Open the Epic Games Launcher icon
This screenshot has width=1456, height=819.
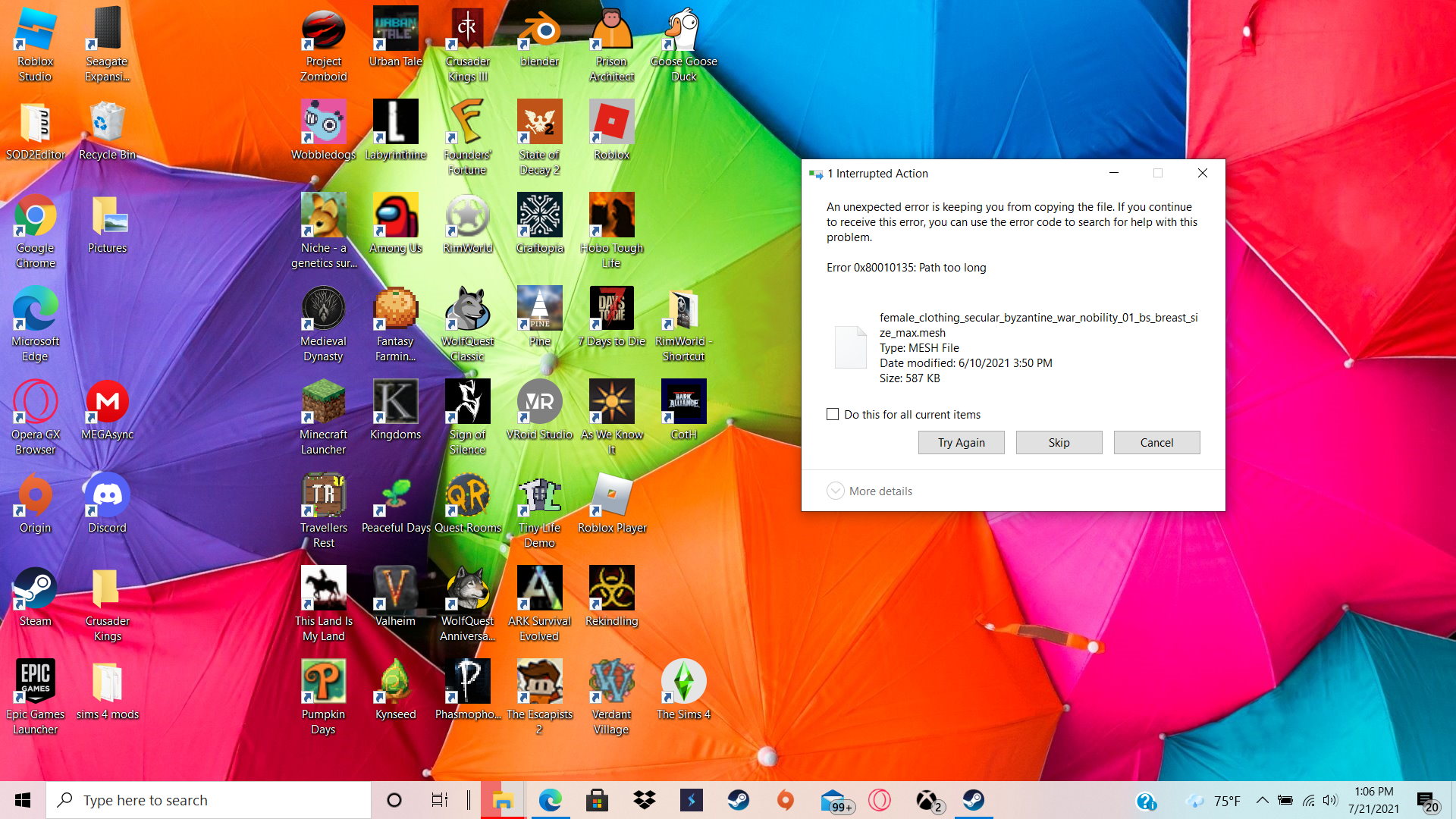pos(35,698)
